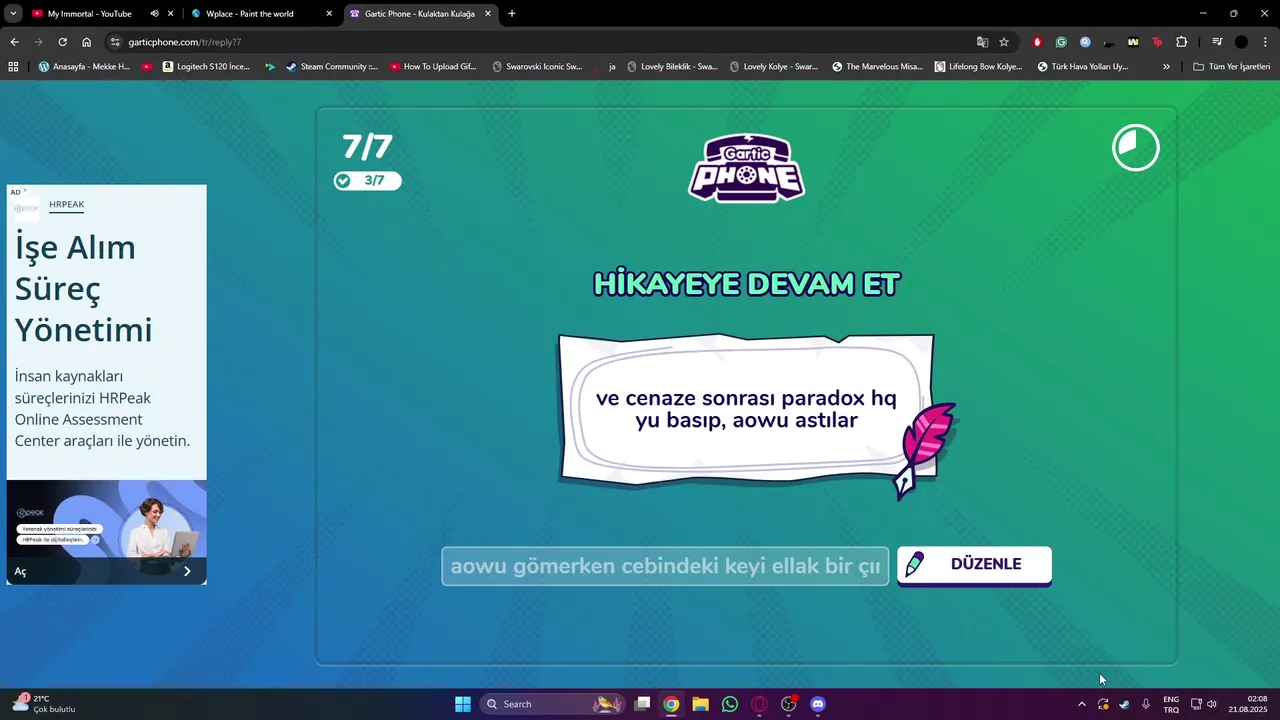
Task: Open Chrome three-dot menu
Action: coord(1265,42)
